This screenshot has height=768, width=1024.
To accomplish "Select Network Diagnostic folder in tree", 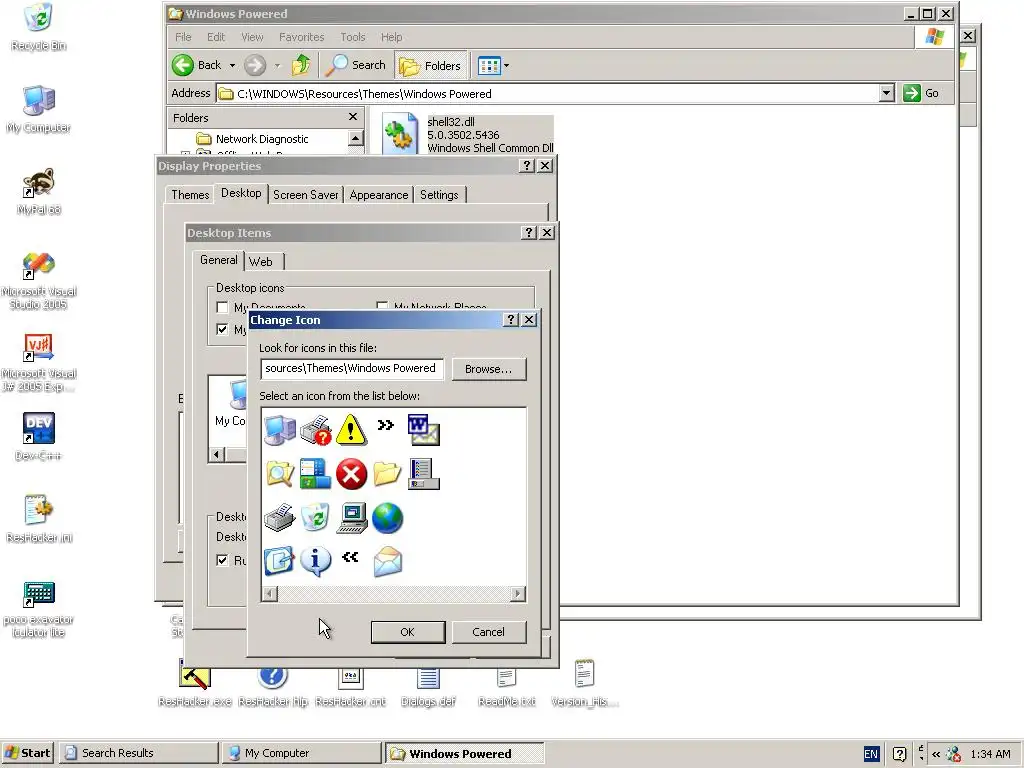I will [262, 139].
